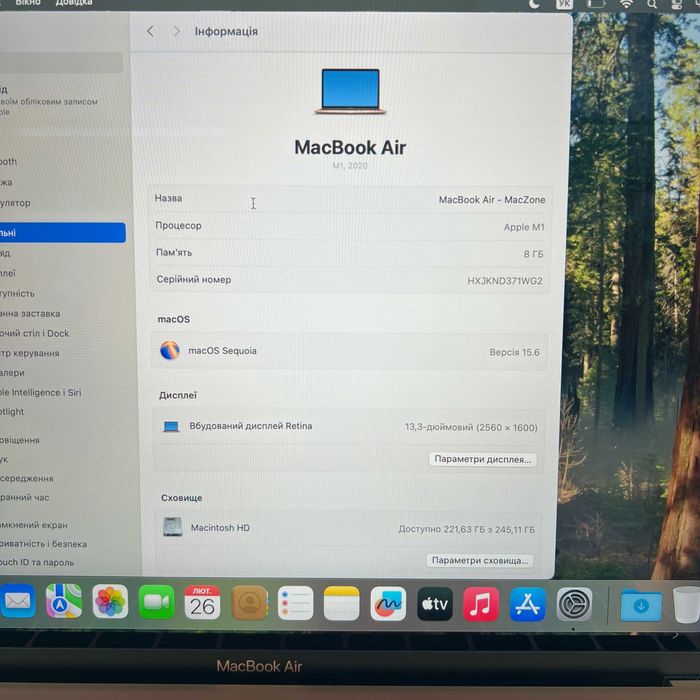Click the Macintosh HD drive icon
Image resolution: width=700 pixels, height=700 pixels.
point(173,527)
